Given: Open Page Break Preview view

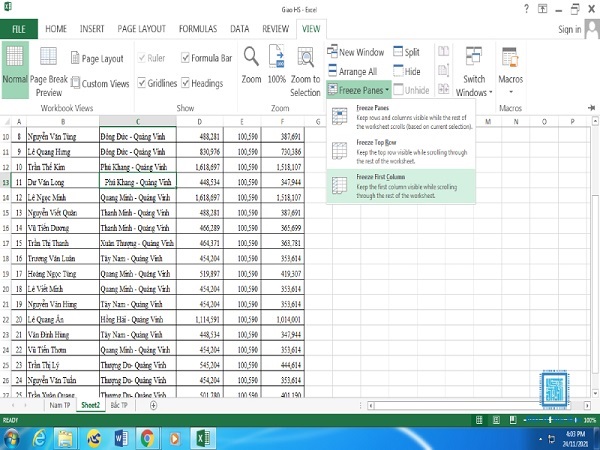Looking at the screenshot, I should point(49,72).
